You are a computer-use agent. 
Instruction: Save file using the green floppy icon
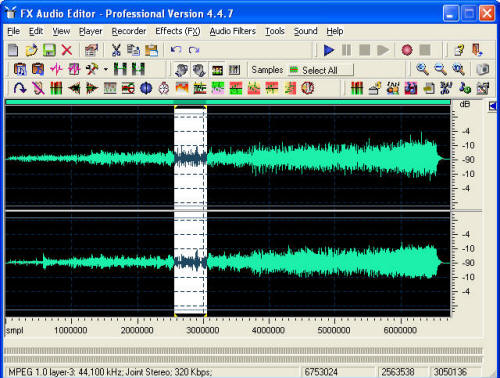pos(49,50)
